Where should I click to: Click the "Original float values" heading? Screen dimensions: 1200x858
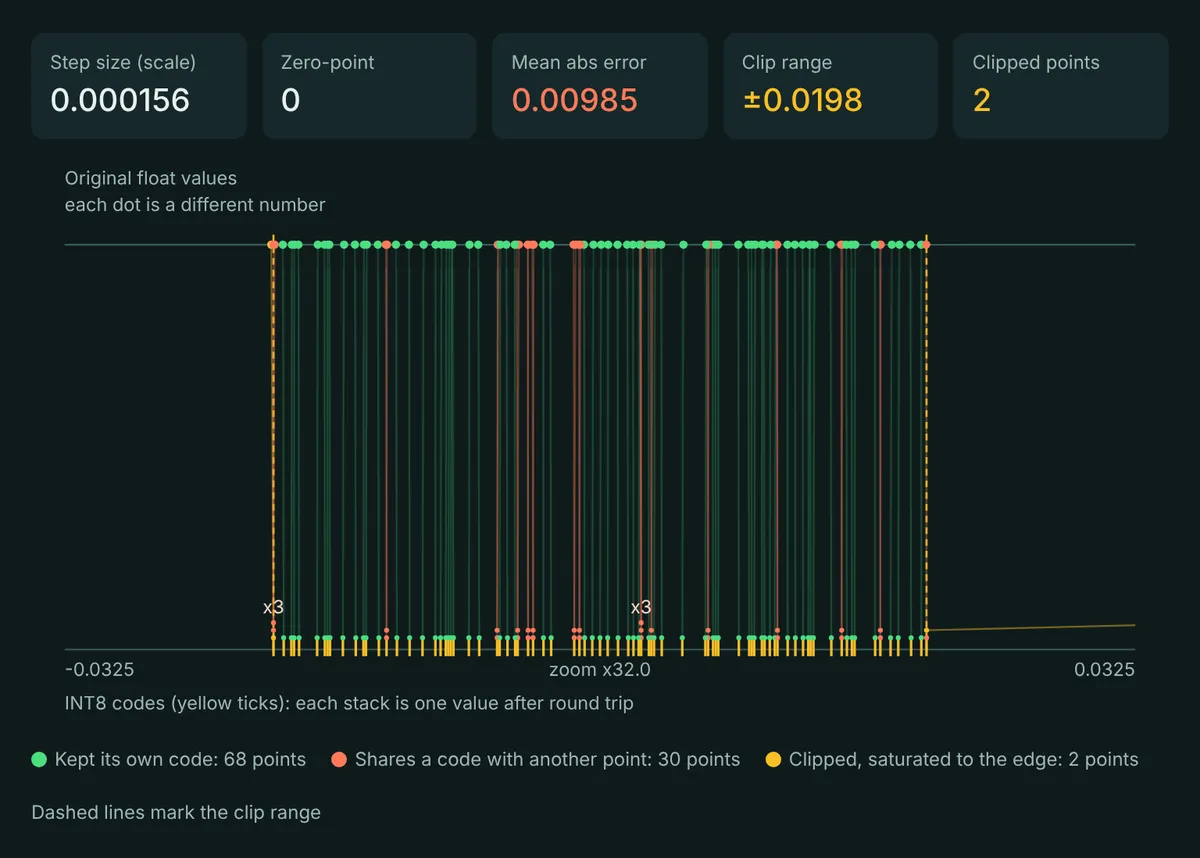(151, 178)
